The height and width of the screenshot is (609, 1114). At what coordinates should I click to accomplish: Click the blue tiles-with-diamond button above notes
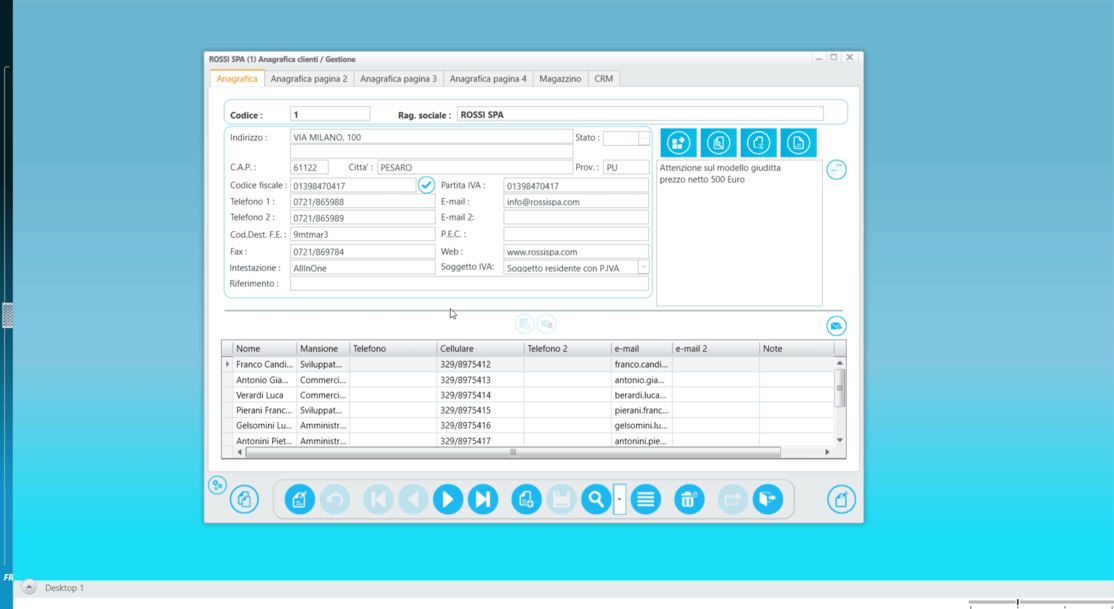(678, 143)
